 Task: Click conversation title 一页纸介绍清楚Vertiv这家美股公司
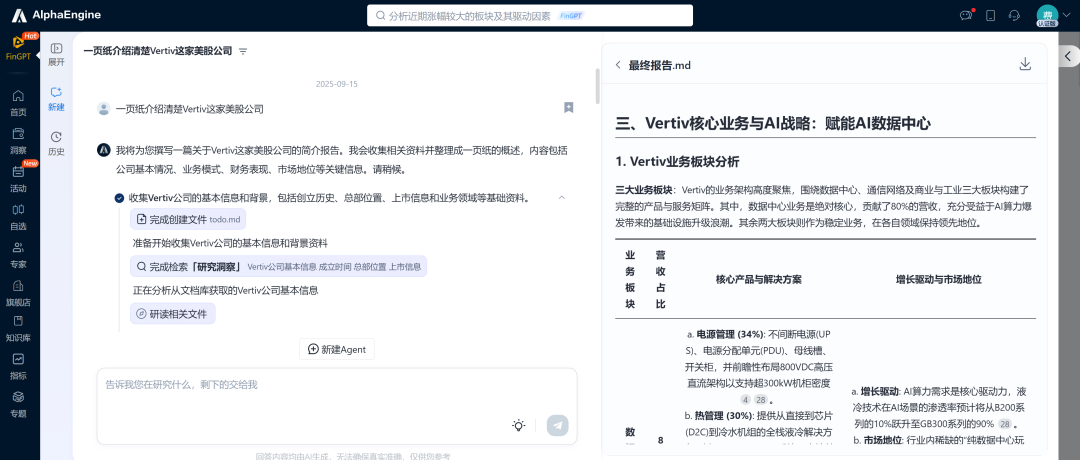(158, 51)
